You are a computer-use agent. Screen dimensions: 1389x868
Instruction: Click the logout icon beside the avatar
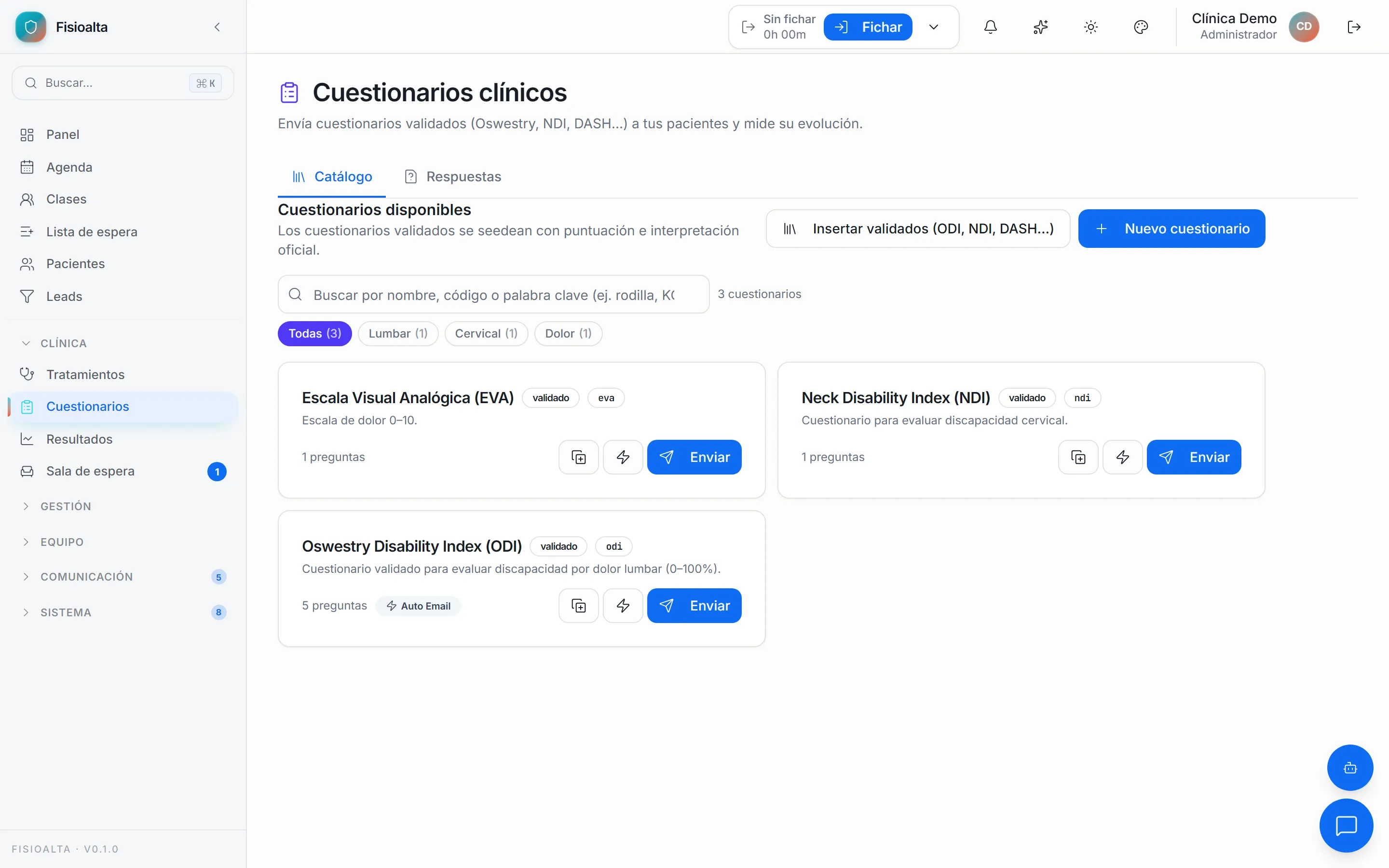[1354, 27]
